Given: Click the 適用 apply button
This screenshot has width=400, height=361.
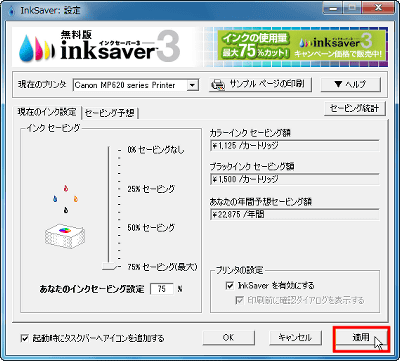Looking at the screenshot, I should tap(361, 338).
